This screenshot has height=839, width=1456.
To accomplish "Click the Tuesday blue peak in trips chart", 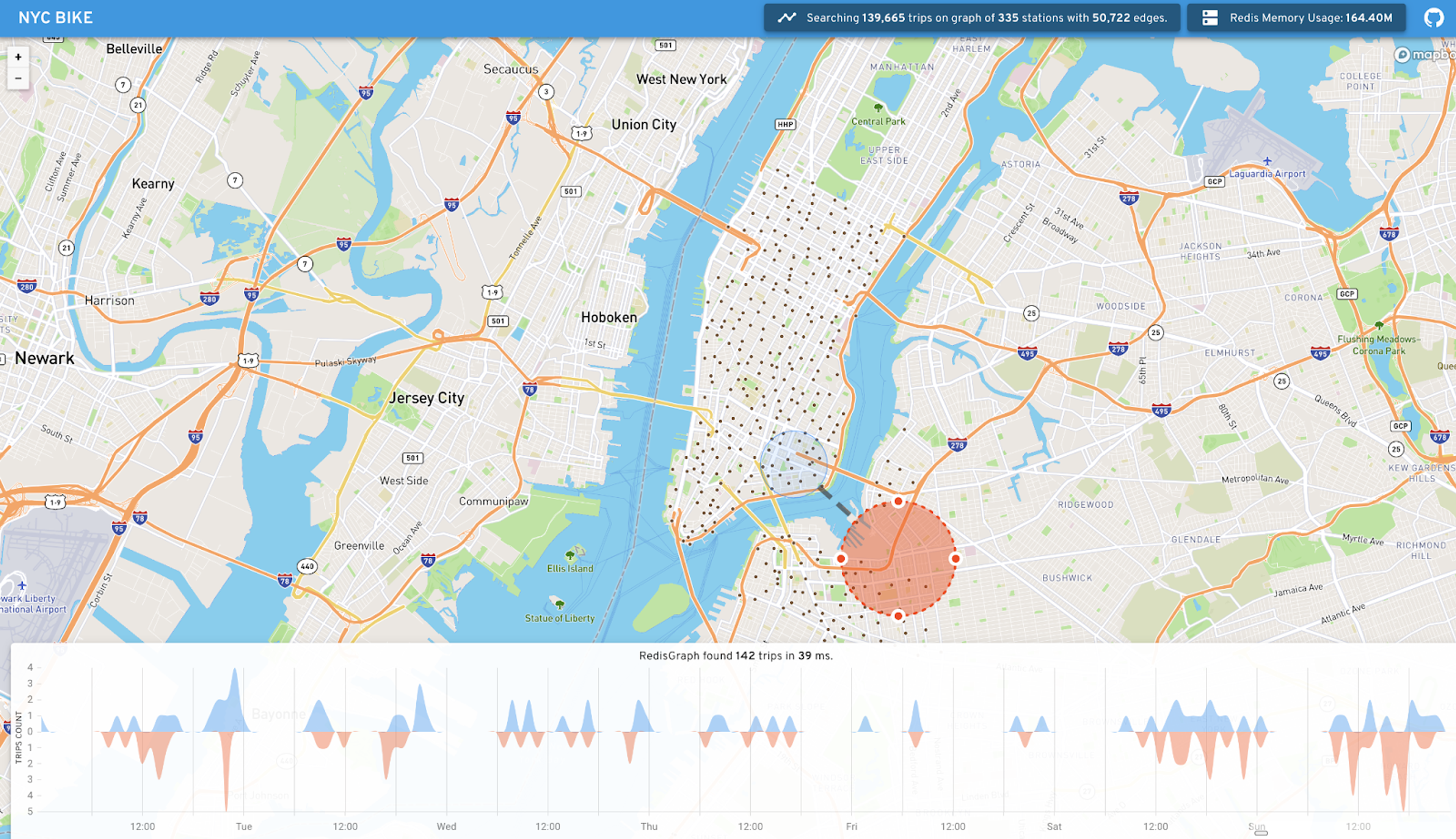I will coord(234,688).
